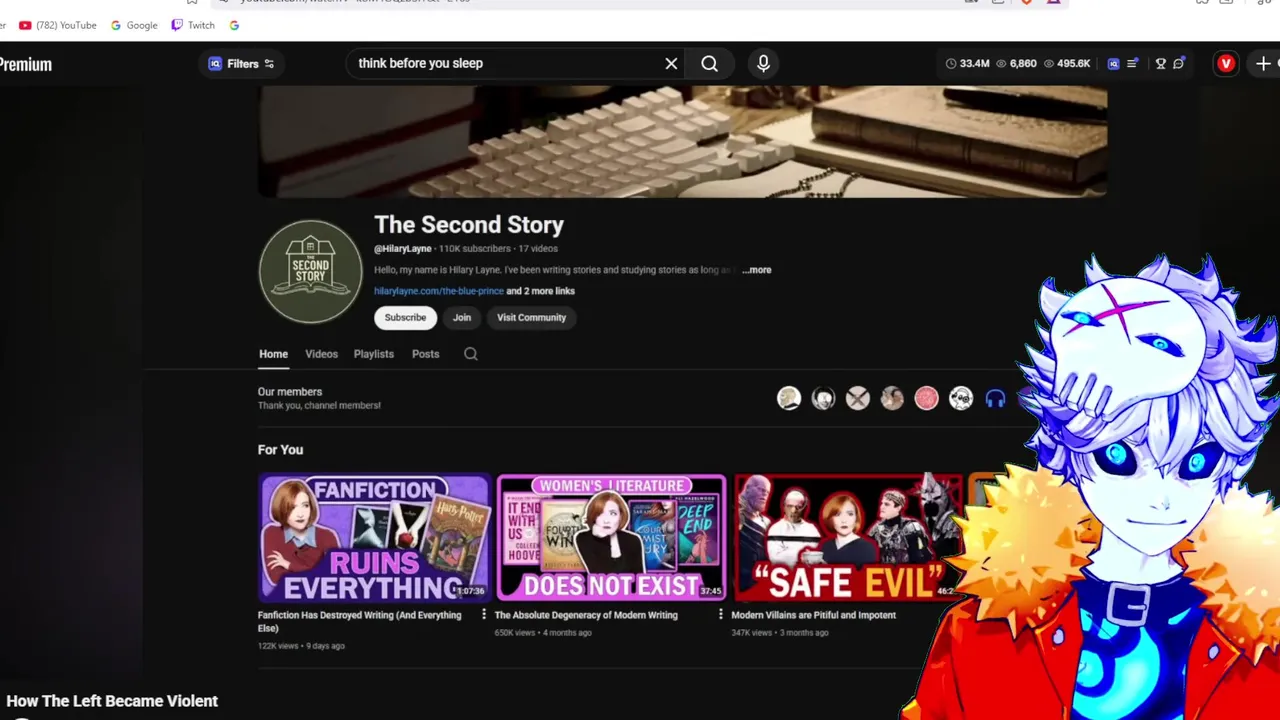This screenshot has height=720, width=1280.
Task: Click the red V extension button
Action: point(1226,63)
